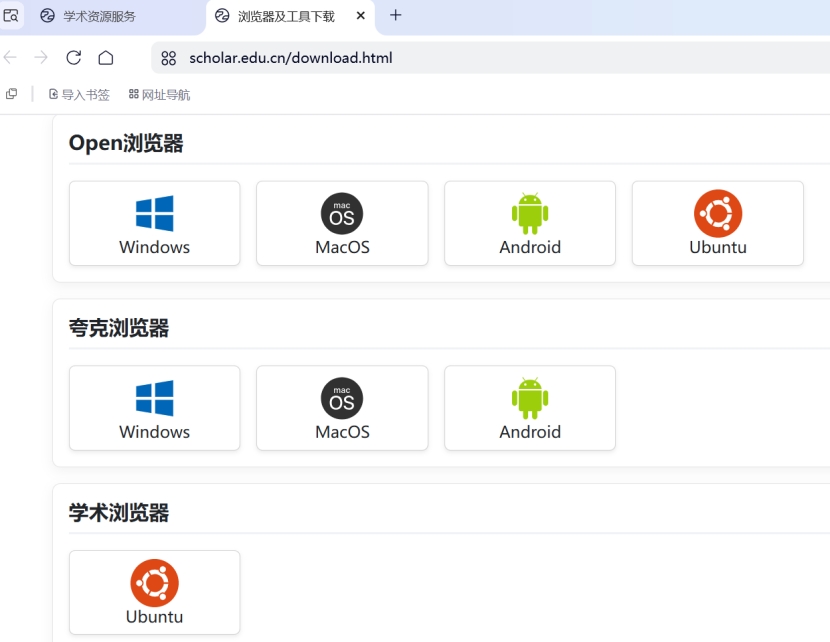Viewport: 830px width, 642px height.
Task: Open the tab search icon at top-left
Action: (11, 16)
